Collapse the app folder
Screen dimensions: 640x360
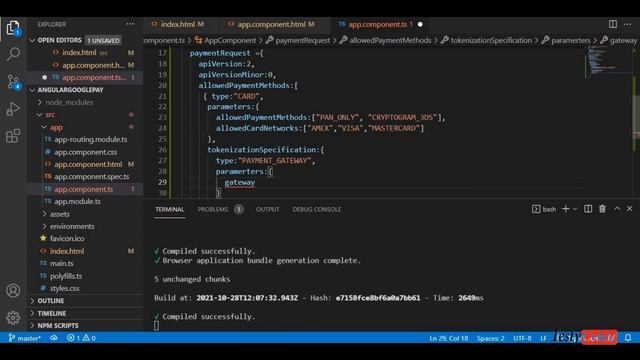pyautogui.click(x=56, y=127)
